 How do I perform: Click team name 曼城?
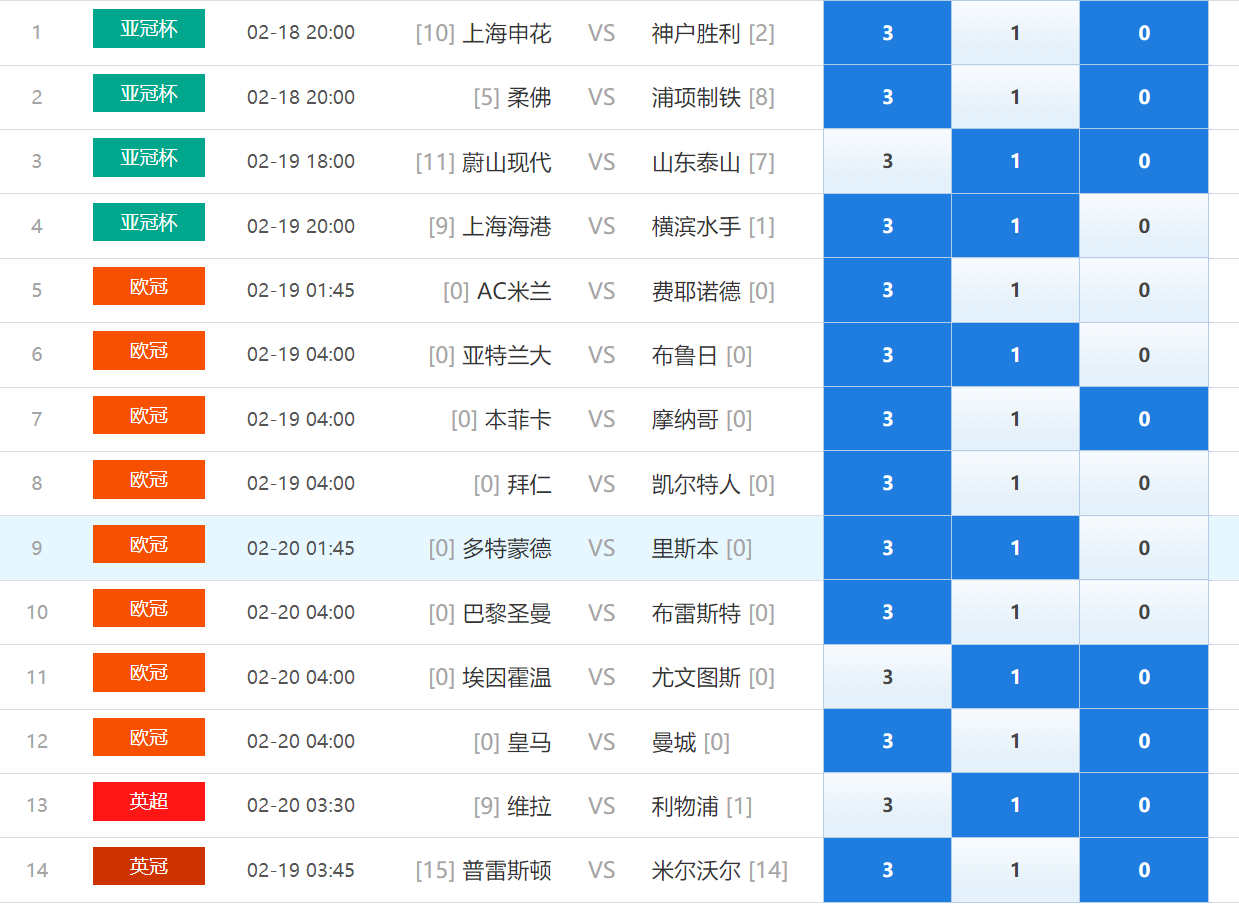pos(674,742)
